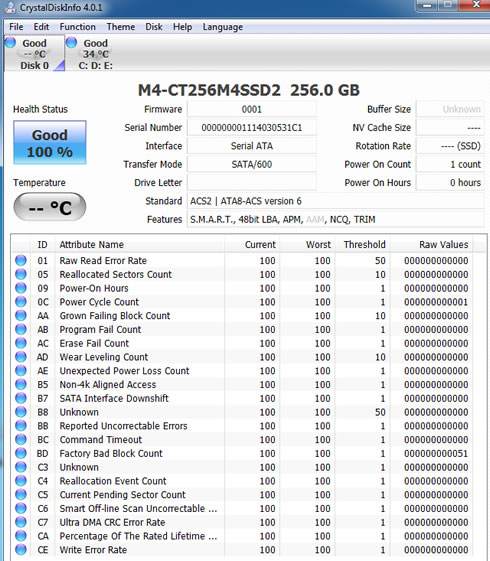The height and width of the screenshot is (561, 490).
Task: Open the Function menu
Action: coord(78,27)
